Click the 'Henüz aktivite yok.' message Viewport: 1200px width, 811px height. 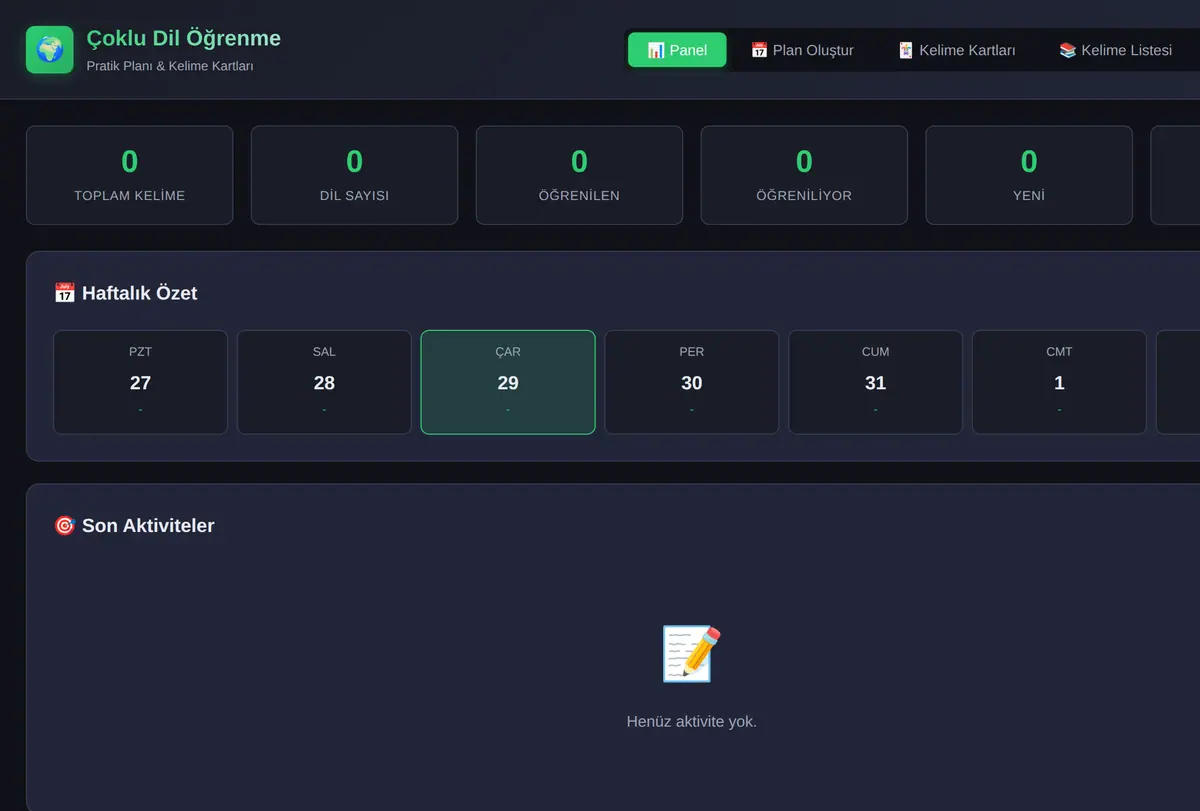click(x=692, y=721)
